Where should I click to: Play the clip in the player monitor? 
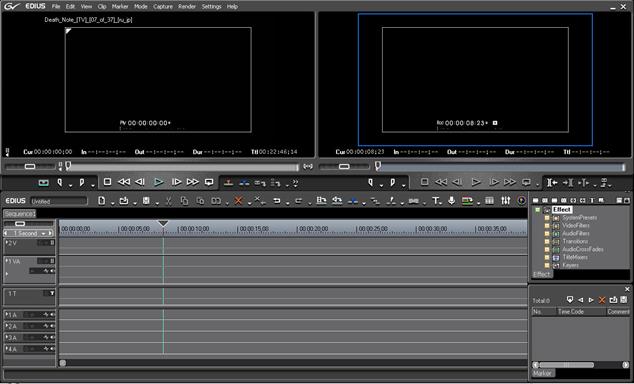[x=158, y=182]
